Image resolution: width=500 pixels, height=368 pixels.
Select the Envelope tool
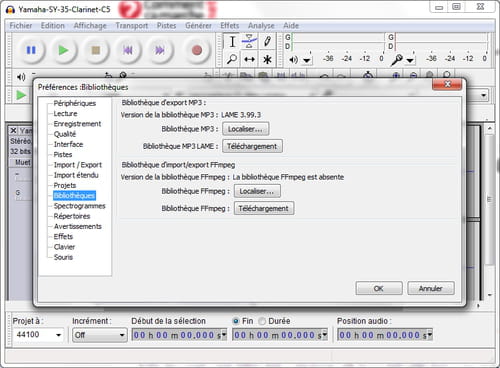click(x=249, y=42)
